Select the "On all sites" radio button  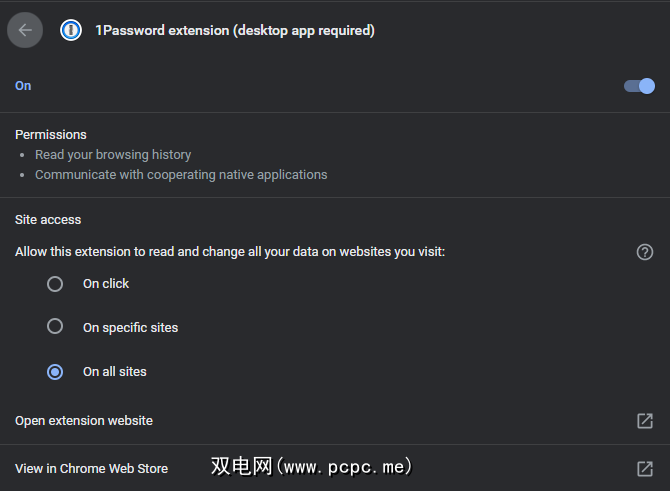[x=55, y=371]
